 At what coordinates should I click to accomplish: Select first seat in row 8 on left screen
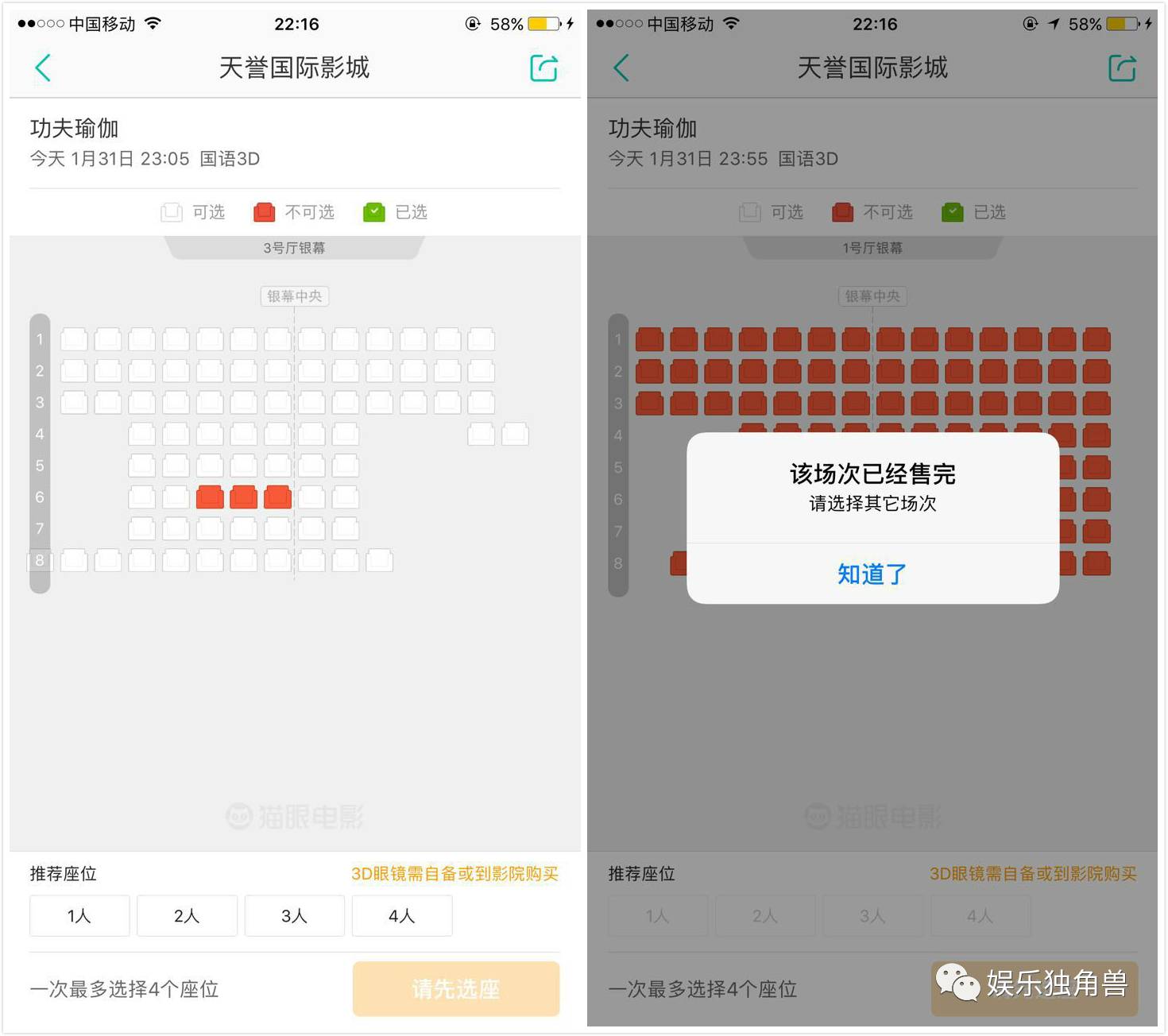coord(74,560)
